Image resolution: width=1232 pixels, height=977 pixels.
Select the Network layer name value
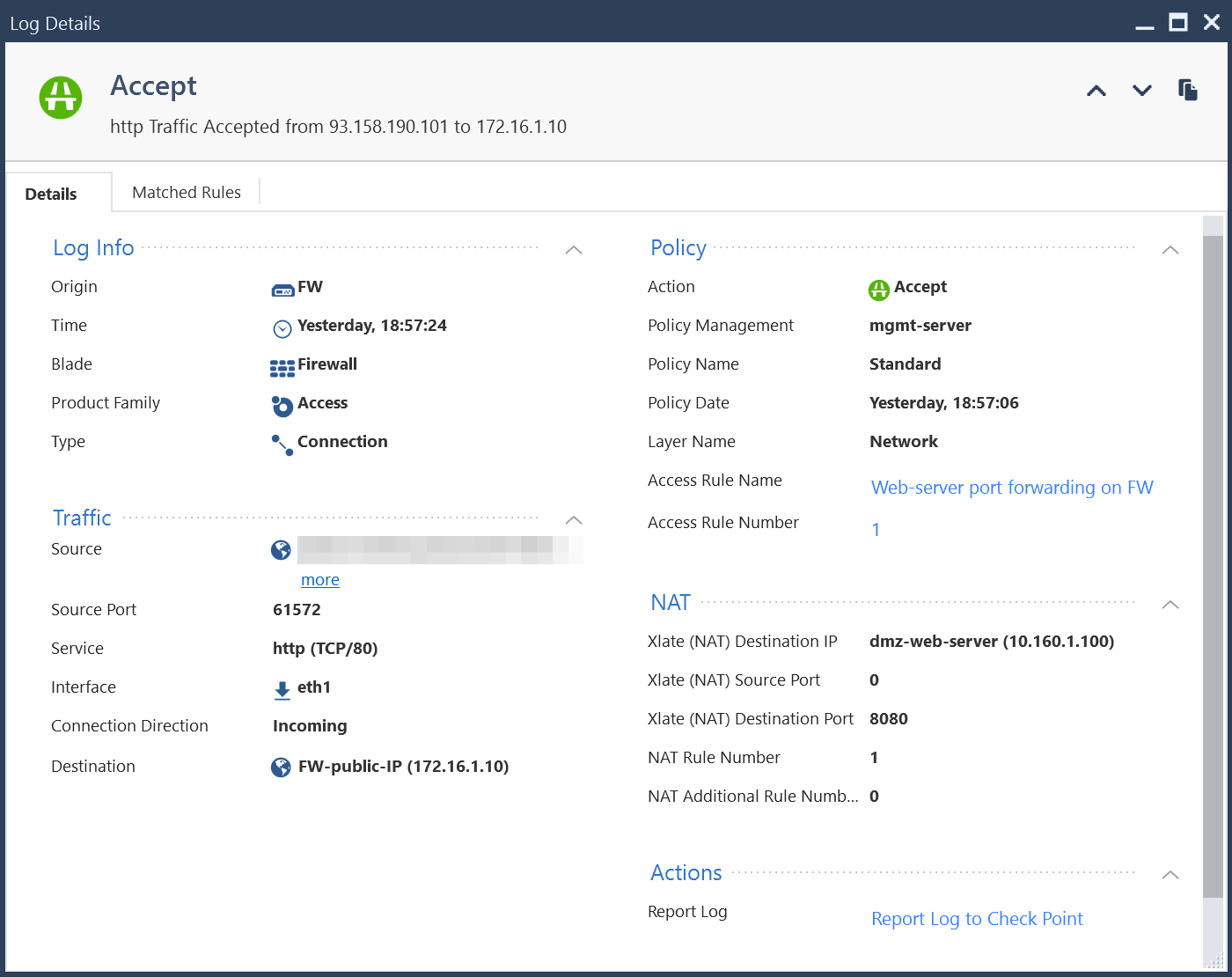[x=903, y=441]
